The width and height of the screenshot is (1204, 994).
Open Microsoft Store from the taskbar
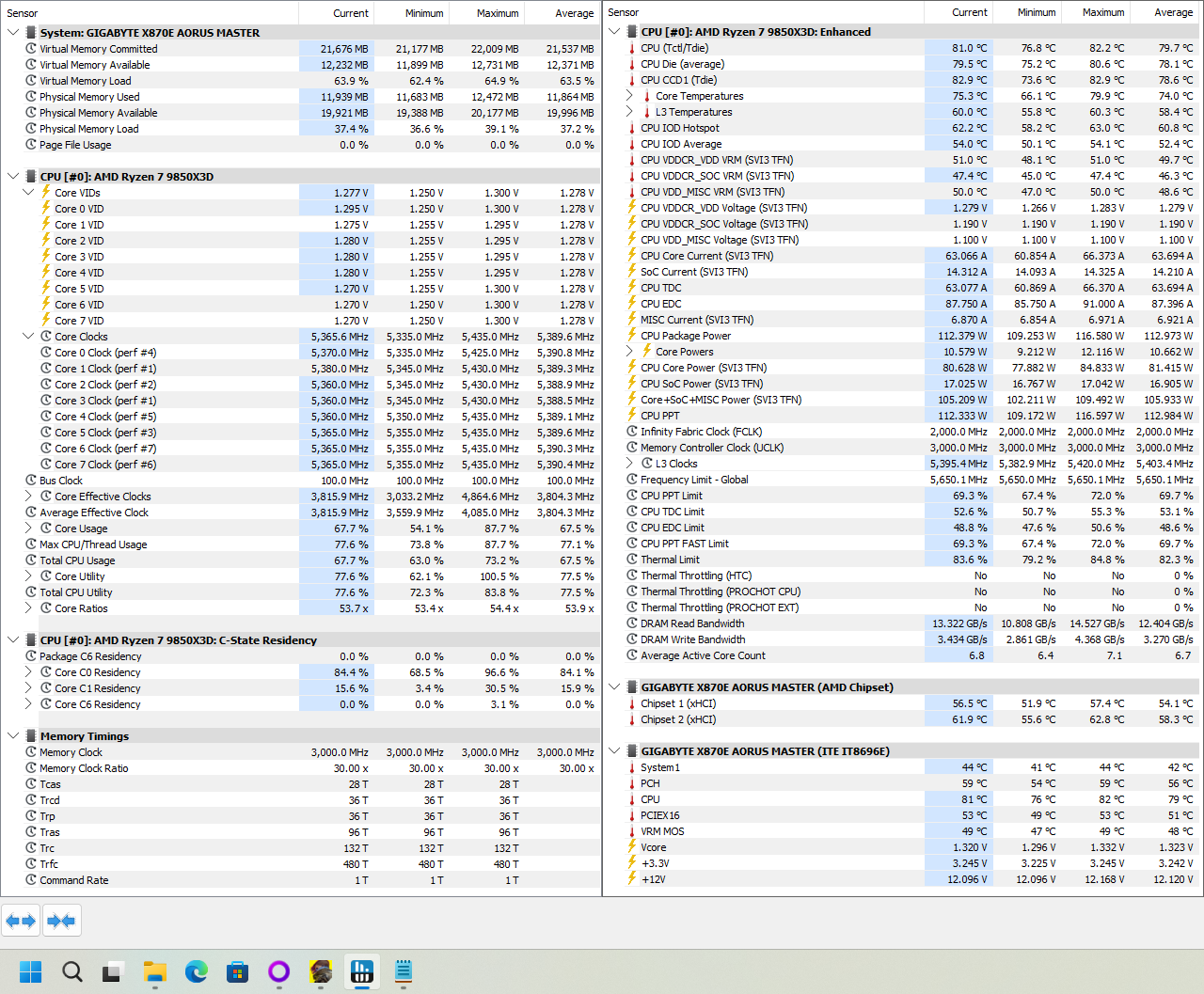click(238, 971)
